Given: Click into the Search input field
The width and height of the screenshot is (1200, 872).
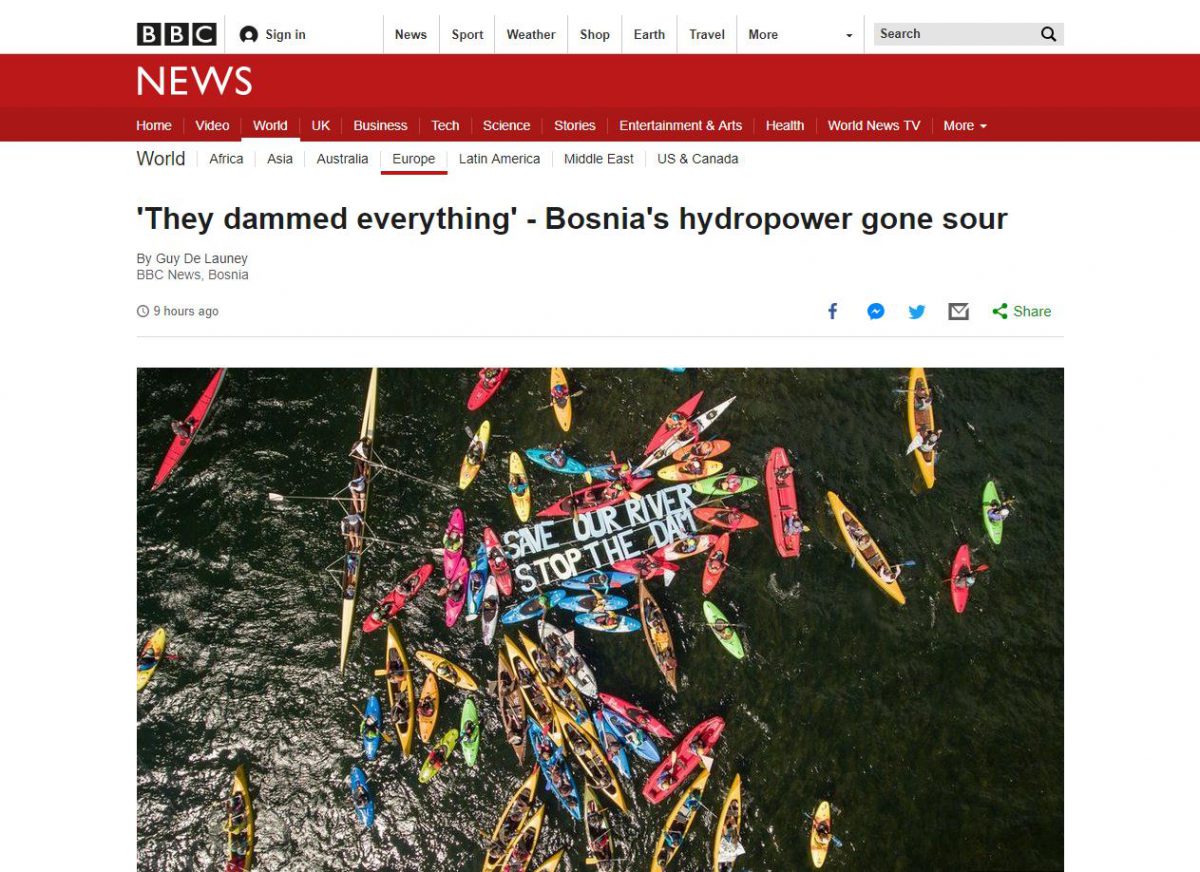Looking at the screenshot, I should click(x=954, y=34).
